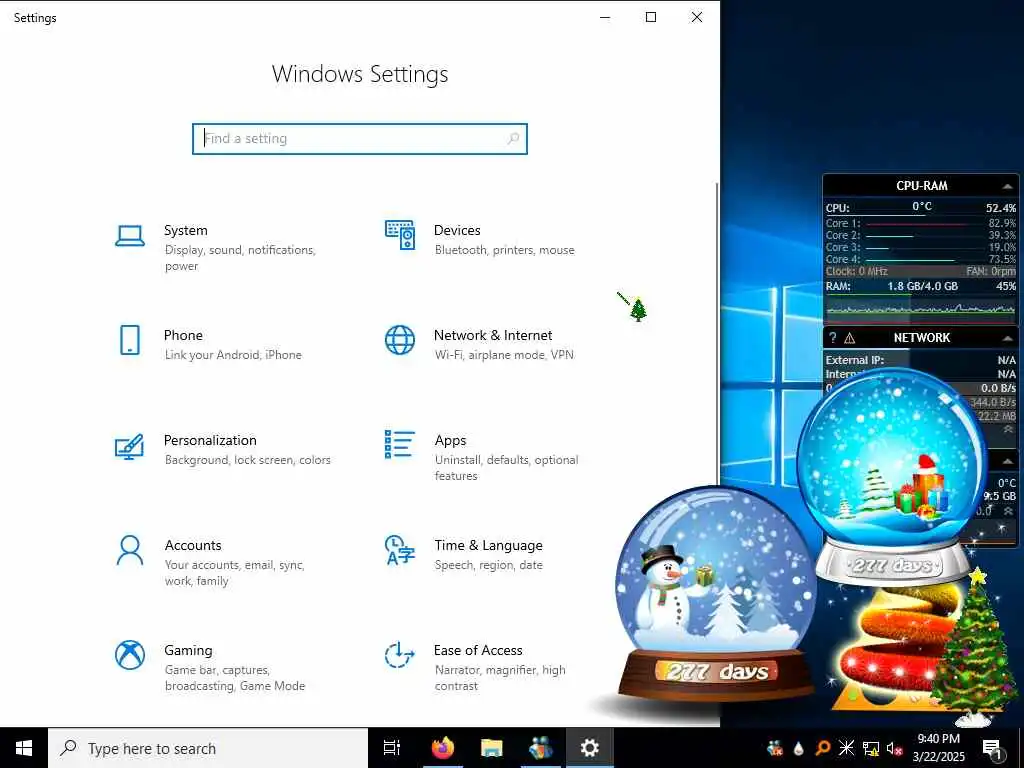Click the FAN: 0rpm reading

(991, 271)
